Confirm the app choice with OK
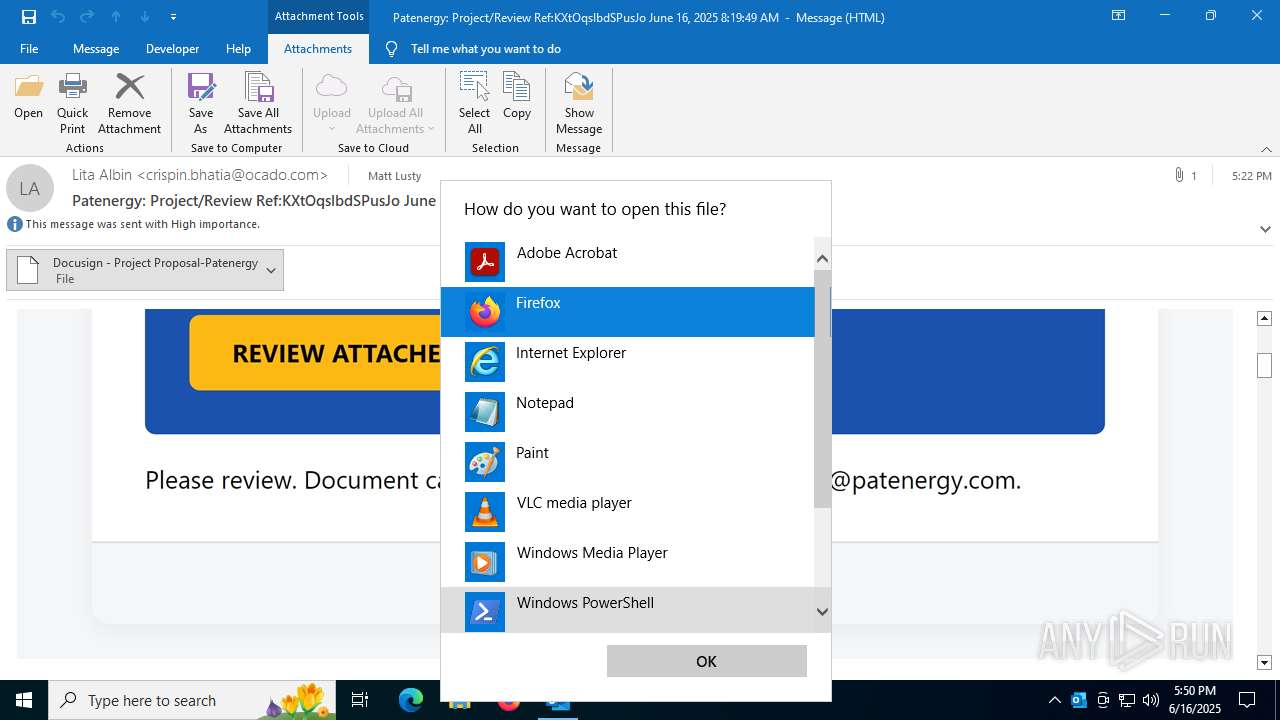This screenshot has width=1280, height=720. point(706,661)
